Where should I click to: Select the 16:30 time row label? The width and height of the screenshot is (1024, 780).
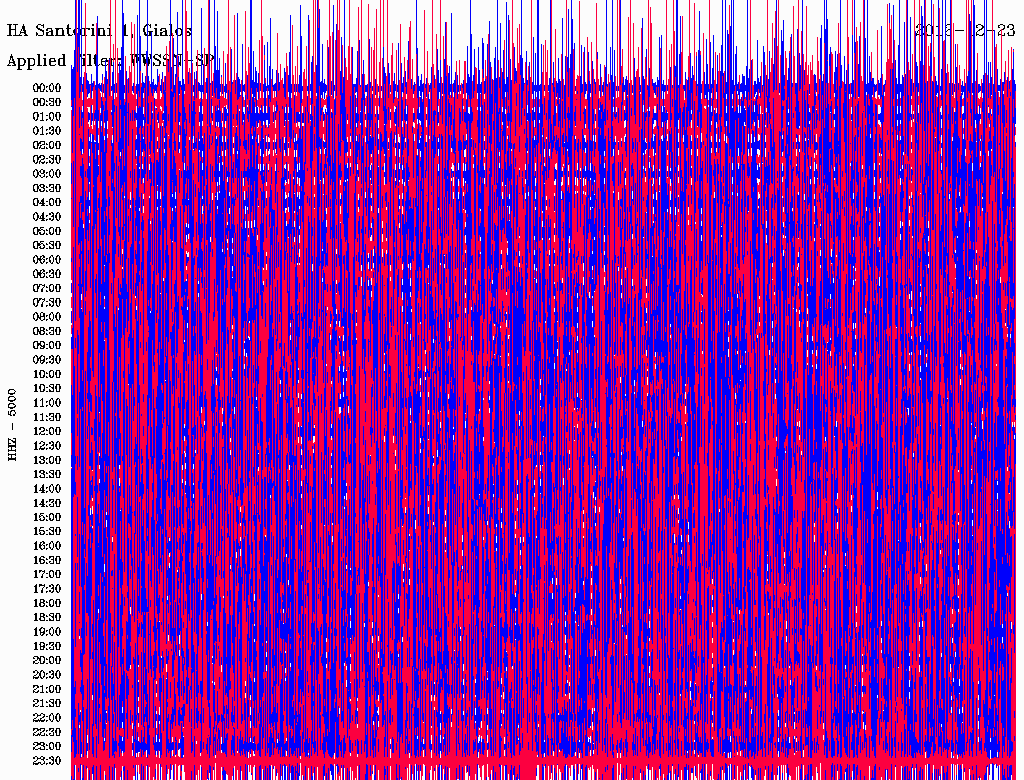(x=47, y=561)
